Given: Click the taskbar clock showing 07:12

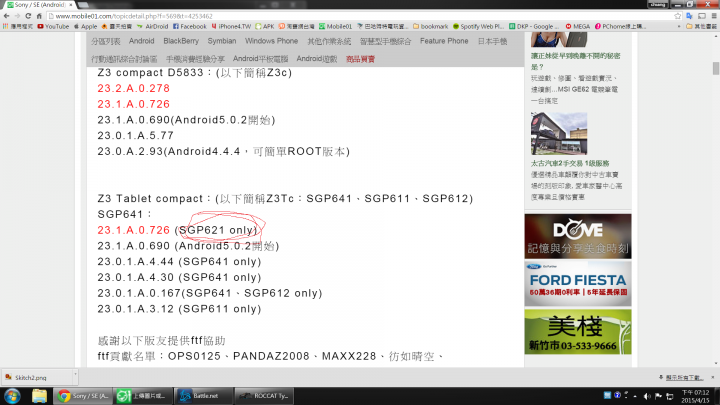Looking at the screenshot, I should [x=695, y=396].
